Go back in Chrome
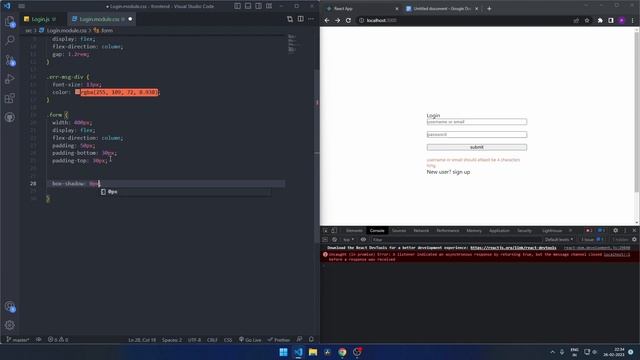The height and width of the screenshot is (360, 640). pyautogui.click(x=327, y=20)
